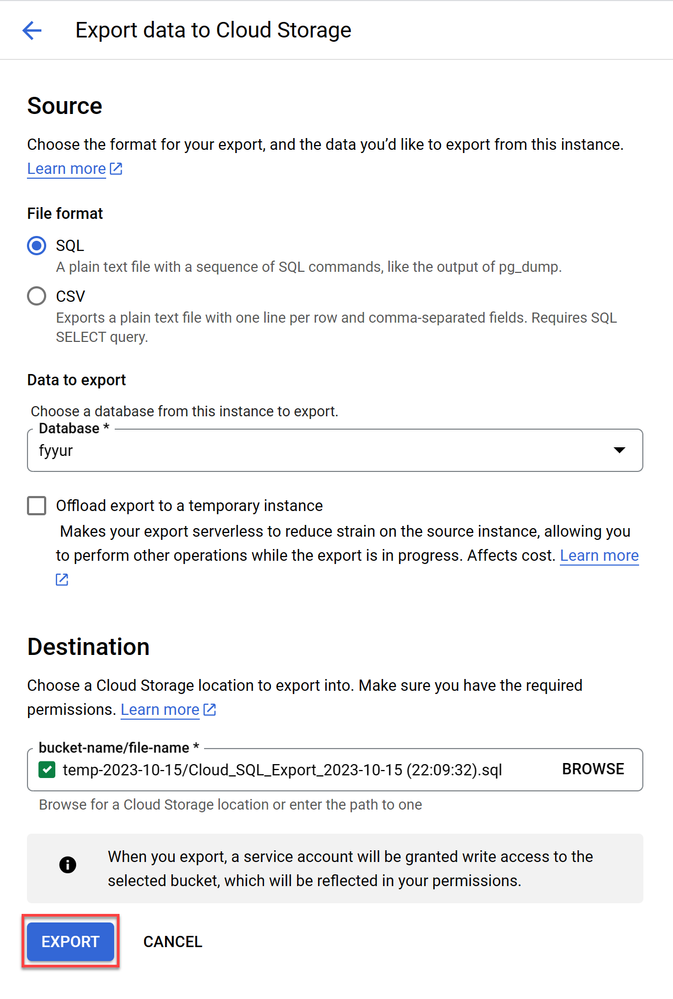Screen dimensions: 673x999
Task: Click the Destination heading
Action: (88, 647)
